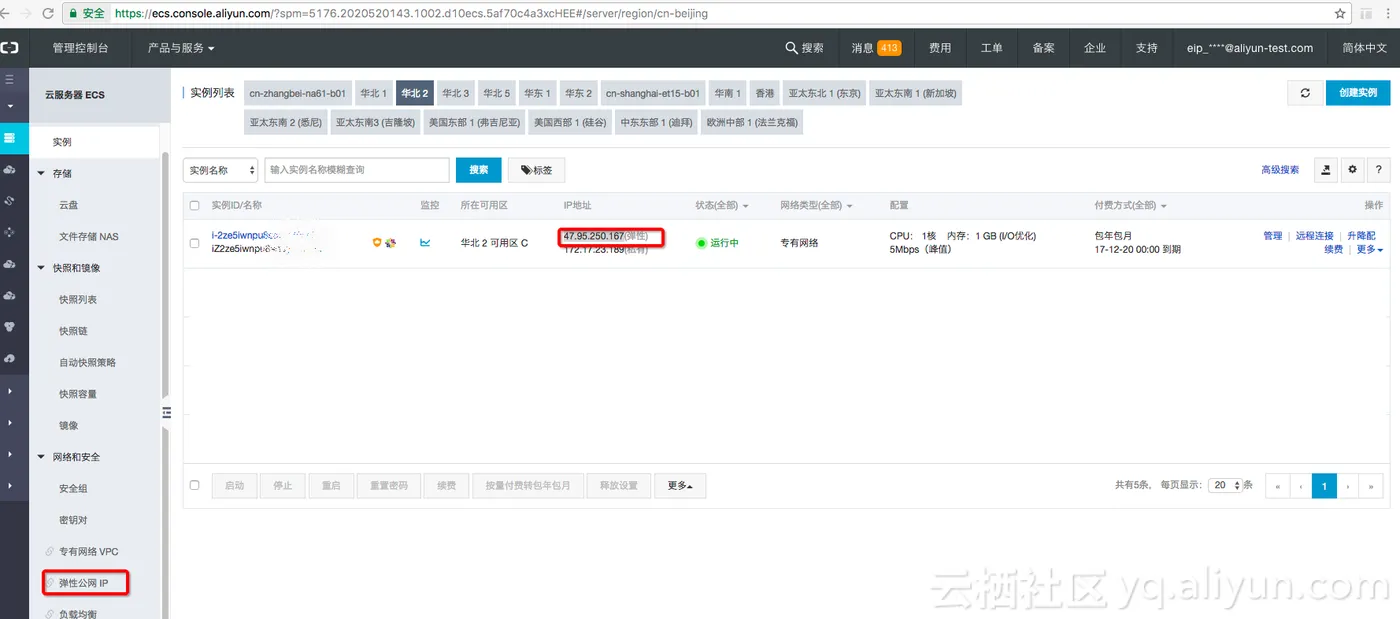Click the sidebar collapse handle icon
This screenshot has height=619, width=1400.
click(167, 413)
